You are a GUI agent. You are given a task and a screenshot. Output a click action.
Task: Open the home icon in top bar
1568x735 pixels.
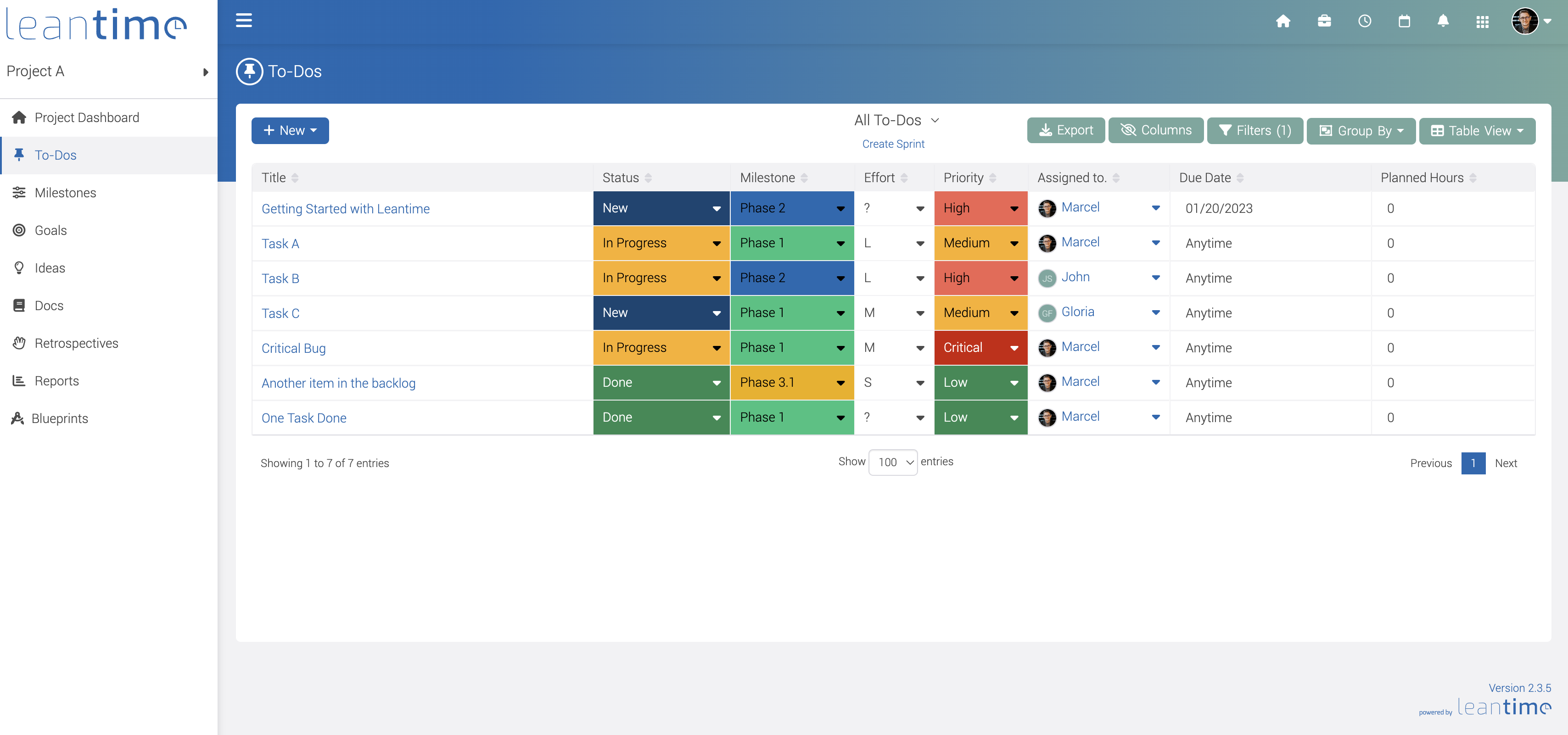(1282, 21)
